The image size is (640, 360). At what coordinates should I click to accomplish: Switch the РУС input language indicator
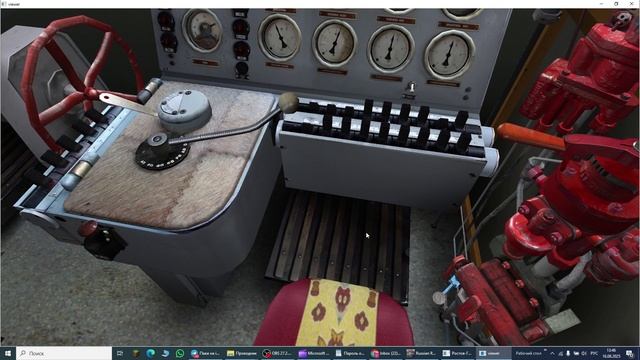pyautogui.click(x=594, y=353)
